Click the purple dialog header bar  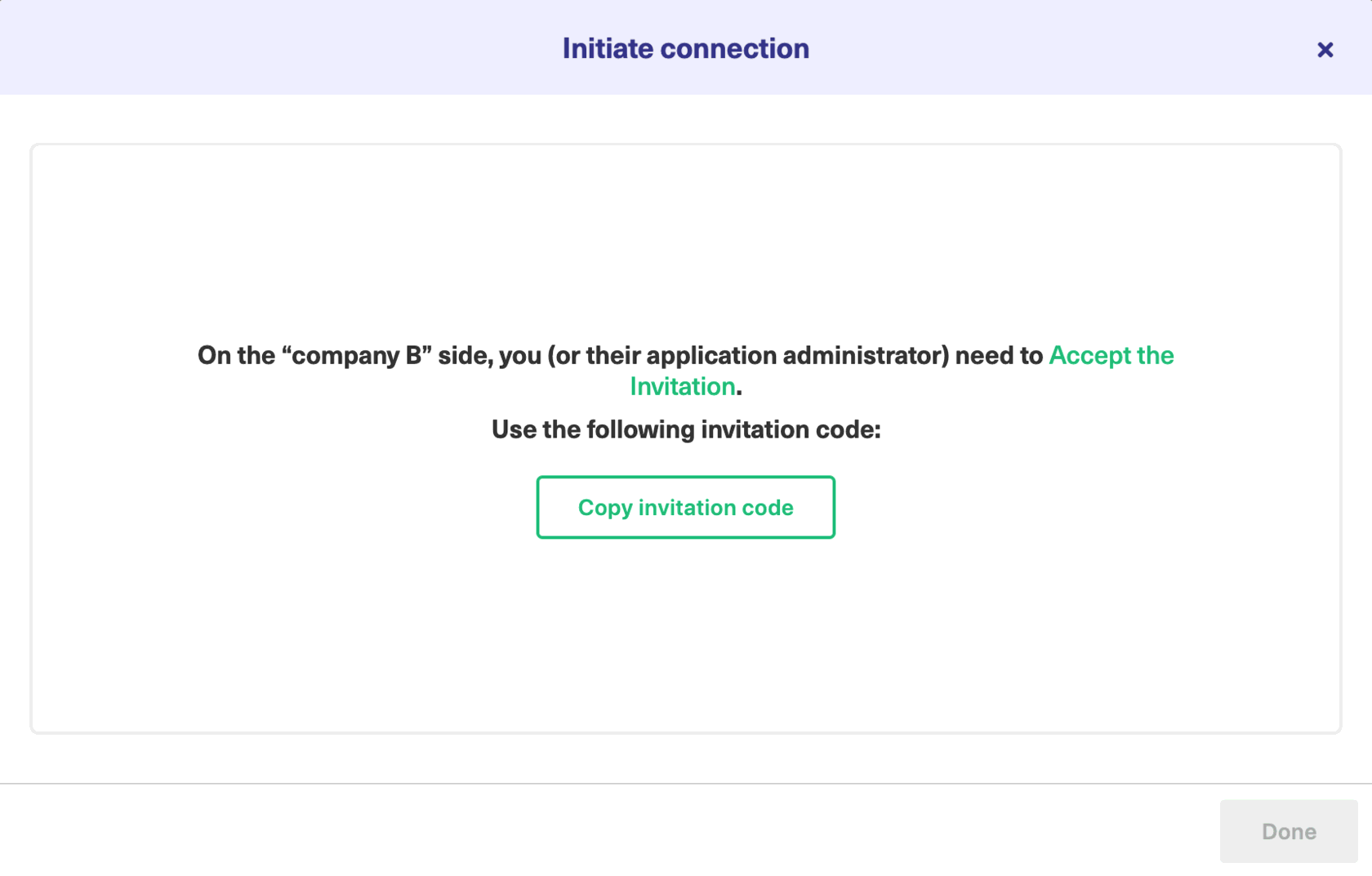[327, 47]
